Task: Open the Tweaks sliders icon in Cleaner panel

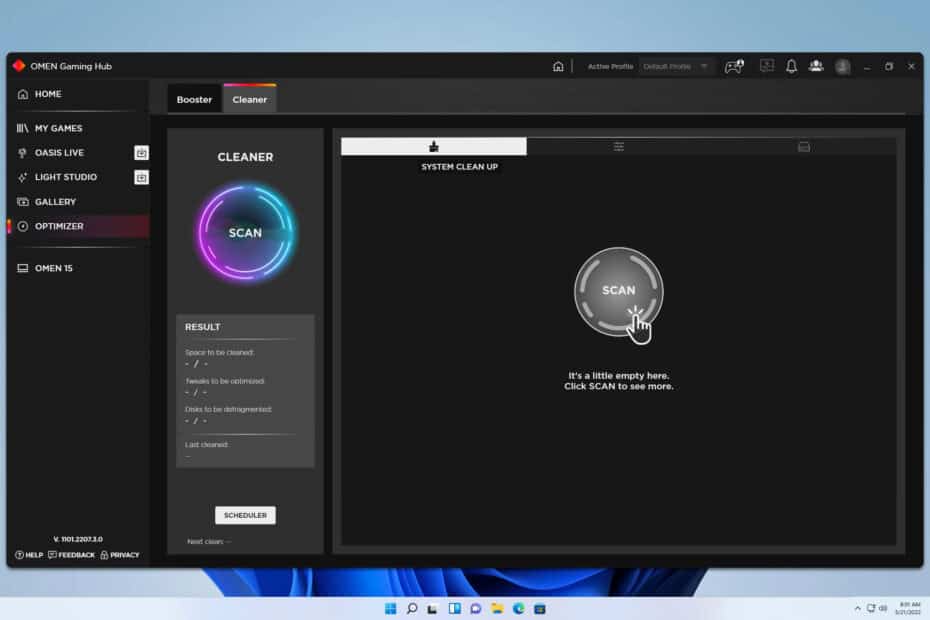Action: coord(618,146)
